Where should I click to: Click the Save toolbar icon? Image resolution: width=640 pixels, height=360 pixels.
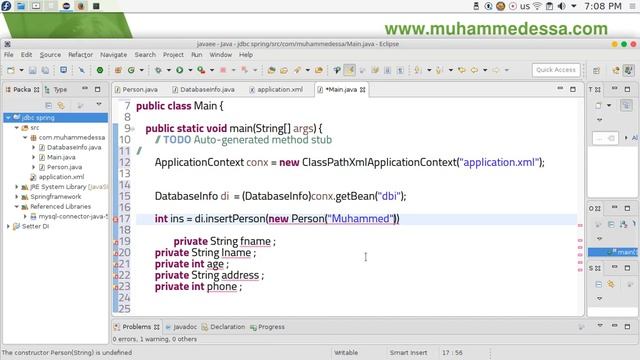point(33,70)
